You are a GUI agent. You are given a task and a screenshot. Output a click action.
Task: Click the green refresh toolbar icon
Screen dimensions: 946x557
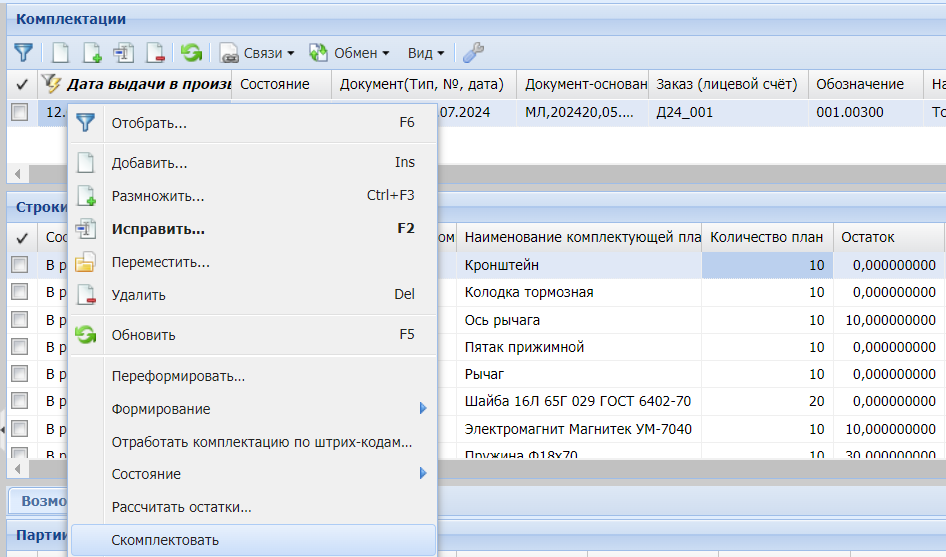click(x=191, y=52)
